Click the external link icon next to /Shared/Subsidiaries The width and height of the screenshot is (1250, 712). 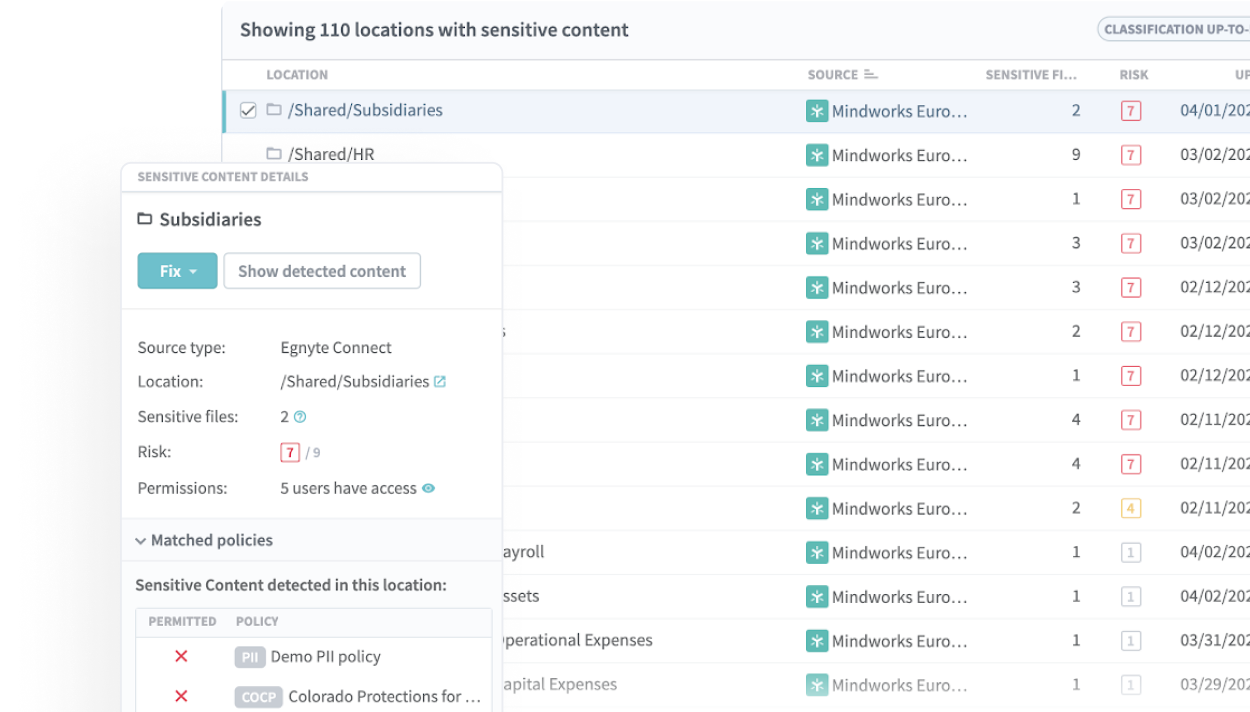440,382
